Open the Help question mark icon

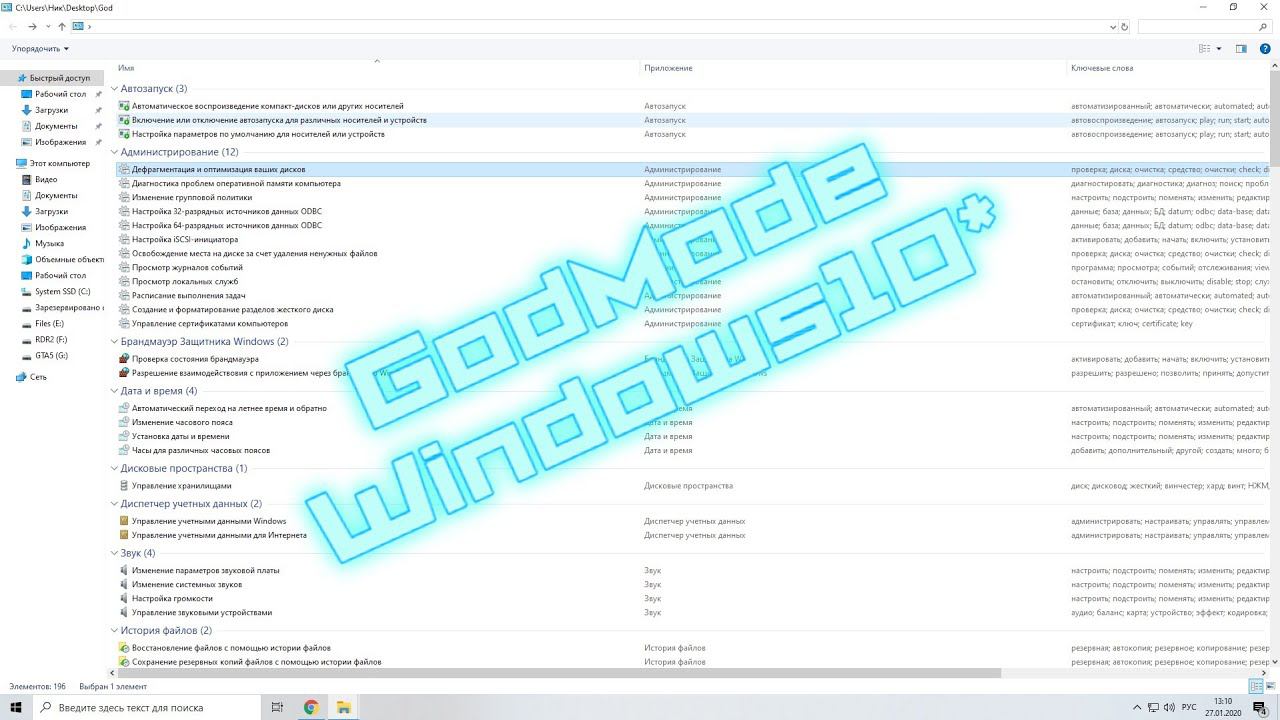pyautogui.click(x=1265, y=48)
